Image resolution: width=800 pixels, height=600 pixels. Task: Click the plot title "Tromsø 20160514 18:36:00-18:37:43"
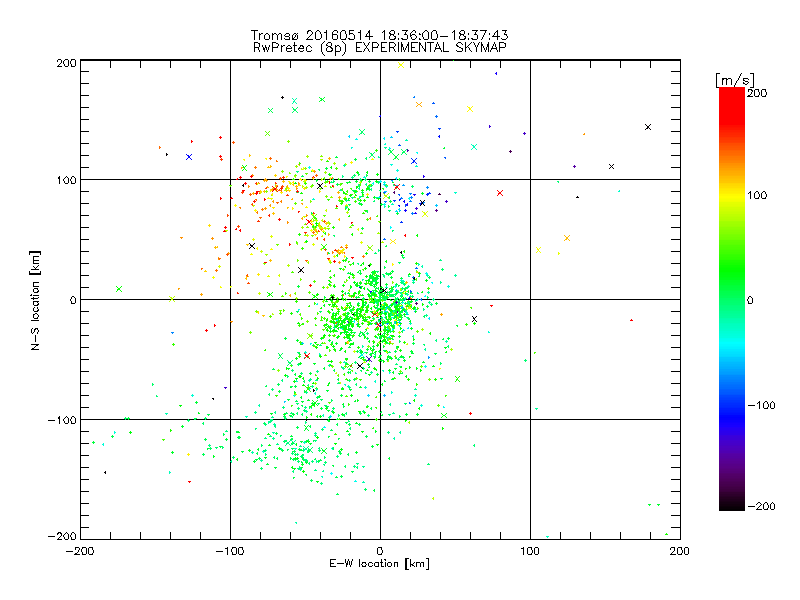pyautogui.click(x=380, y=35)
